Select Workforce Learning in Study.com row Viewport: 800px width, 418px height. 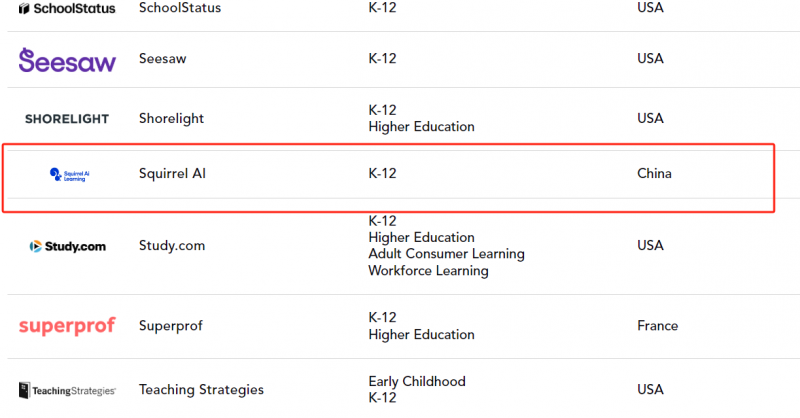[x=428, y=271]
